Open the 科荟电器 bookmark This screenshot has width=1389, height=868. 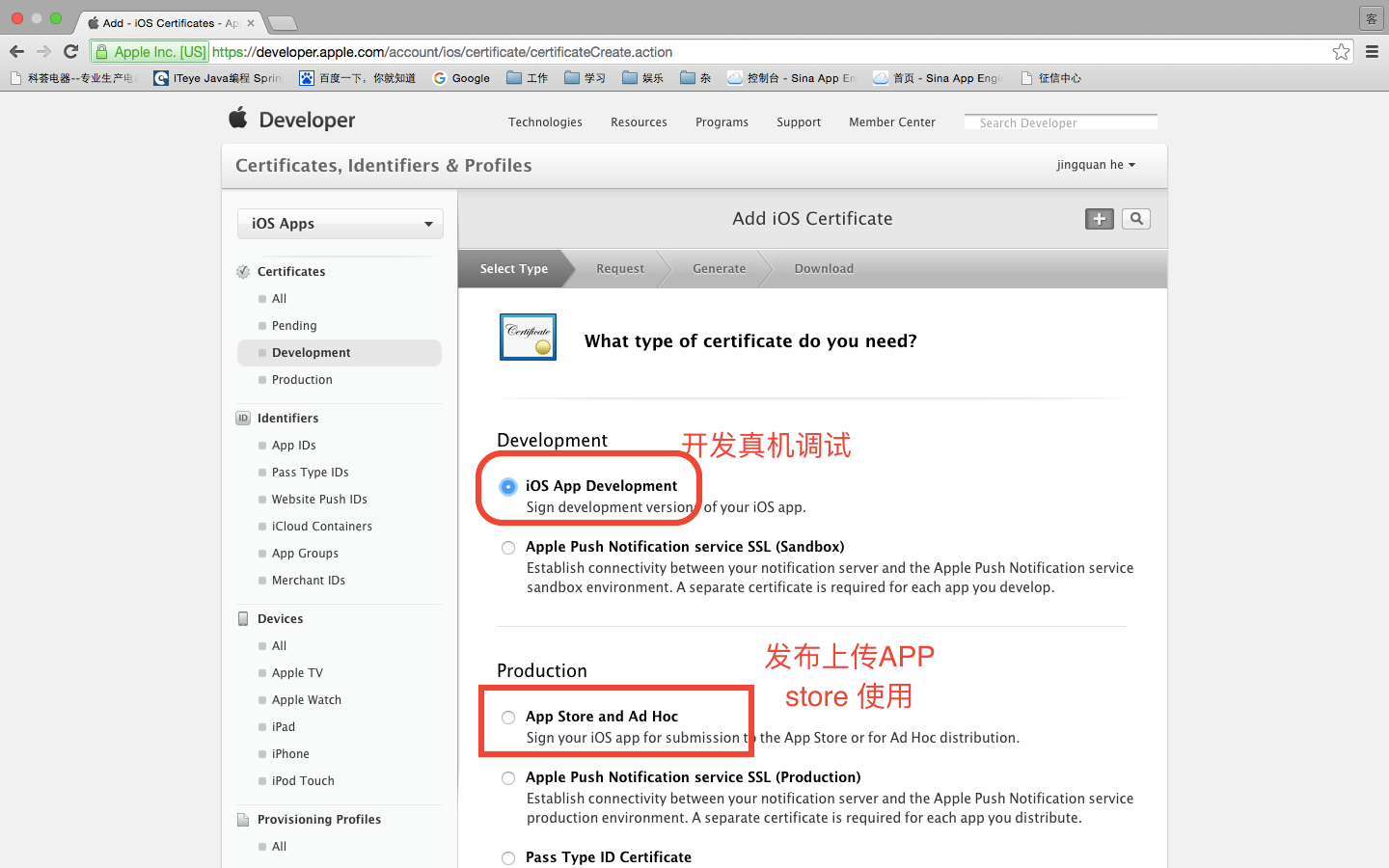click(x=74, y=78)
